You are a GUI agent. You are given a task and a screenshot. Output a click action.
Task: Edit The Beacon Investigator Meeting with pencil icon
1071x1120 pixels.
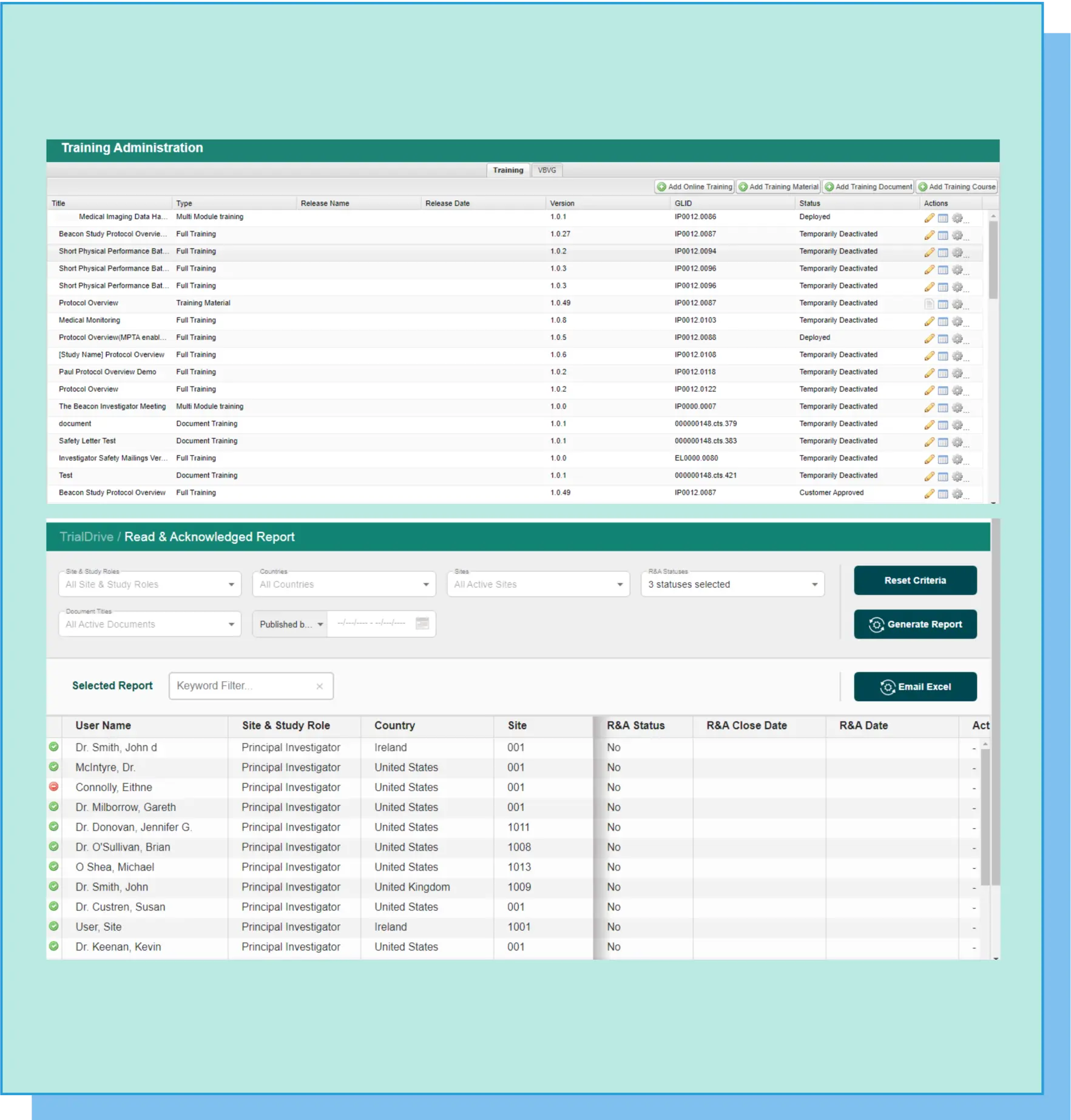[929, 407]
